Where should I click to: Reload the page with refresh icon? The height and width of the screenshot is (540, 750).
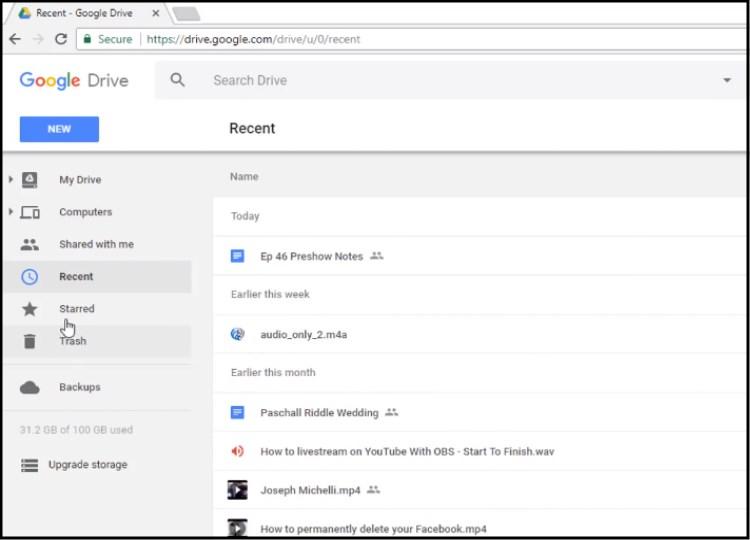pyautogui.click(x=61, y=39)
